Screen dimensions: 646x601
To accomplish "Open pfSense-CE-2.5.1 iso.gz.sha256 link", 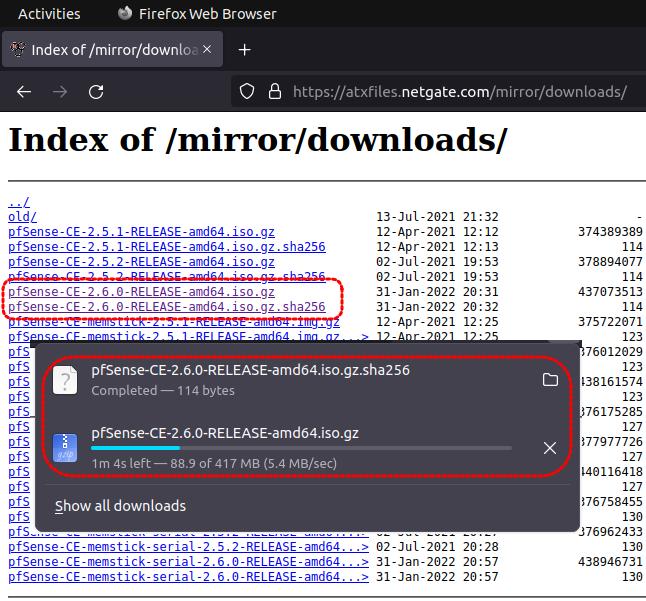I will (167, 247).
